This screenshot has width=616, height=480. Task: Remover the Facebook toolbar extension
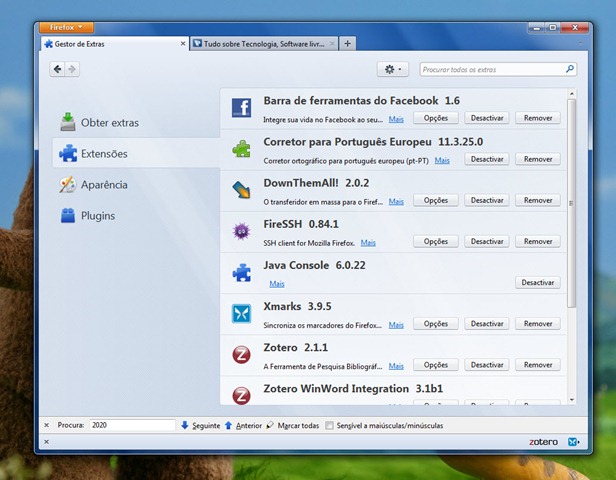click(538, 118)
